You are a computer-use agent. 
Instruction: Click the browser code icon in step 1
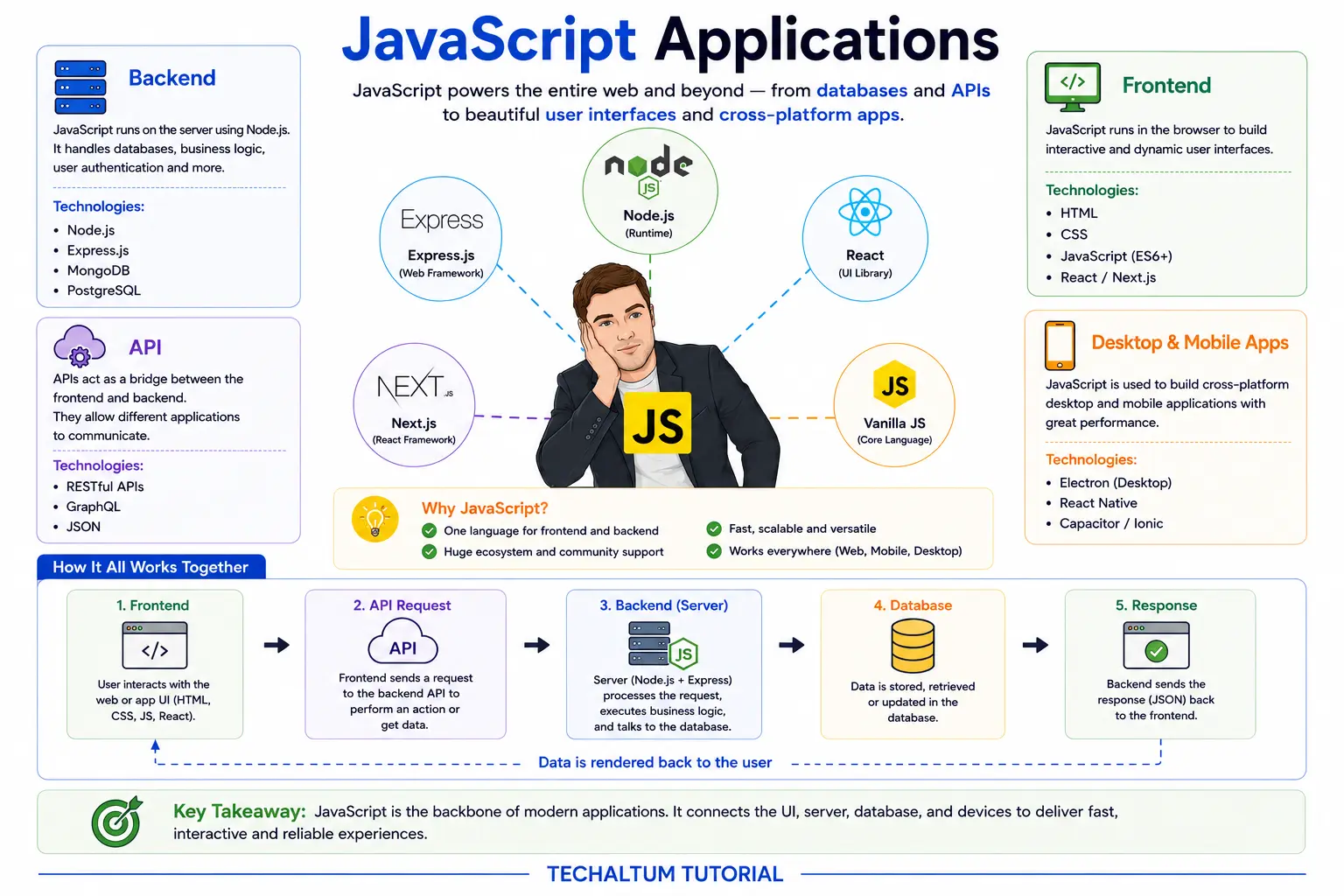click(x=155, y=646)
